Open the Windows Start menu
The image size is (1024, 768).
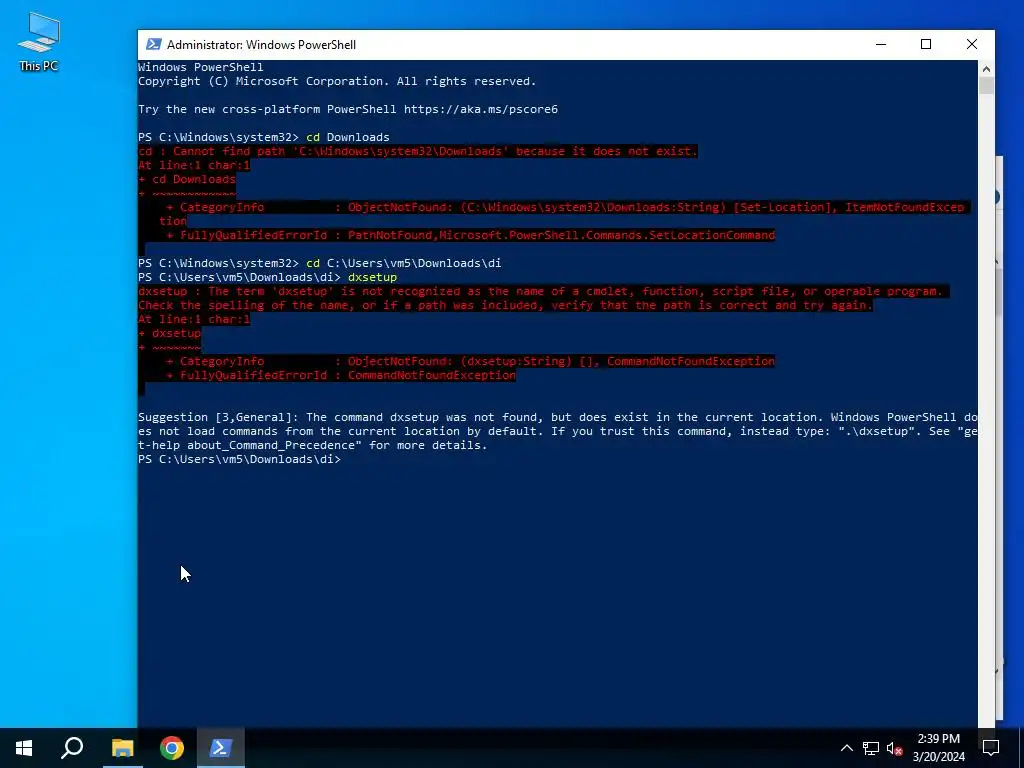24,748
